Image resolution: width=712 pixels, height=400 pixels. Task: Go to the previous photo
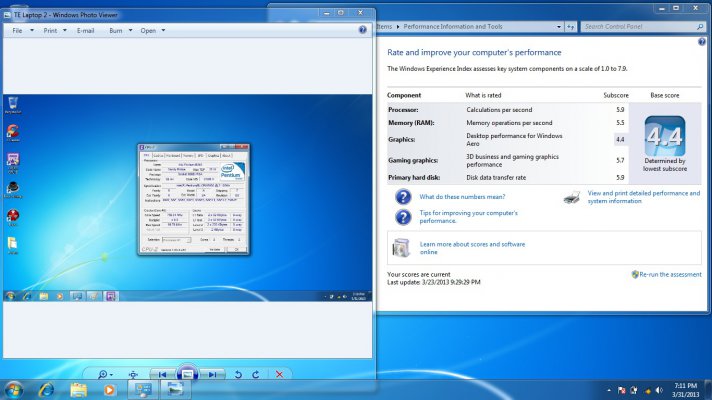tap(162, 375)
